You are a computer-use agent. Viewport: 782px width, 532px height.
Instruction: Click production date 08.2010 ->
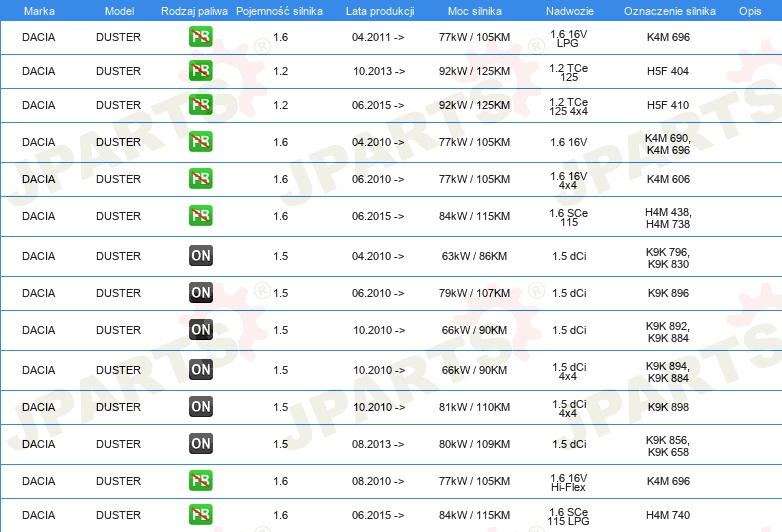pos(378,481)
